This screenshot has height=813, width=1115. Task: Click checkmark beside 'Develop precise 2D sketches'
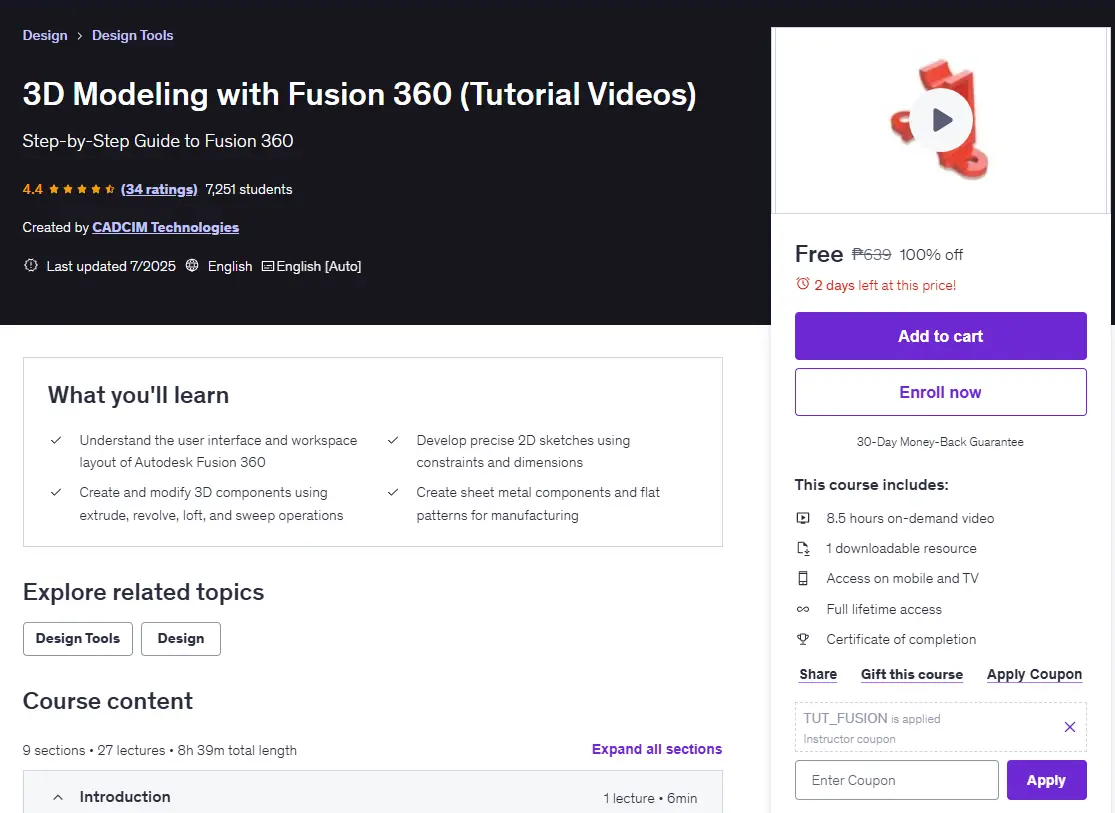(393, 440)
